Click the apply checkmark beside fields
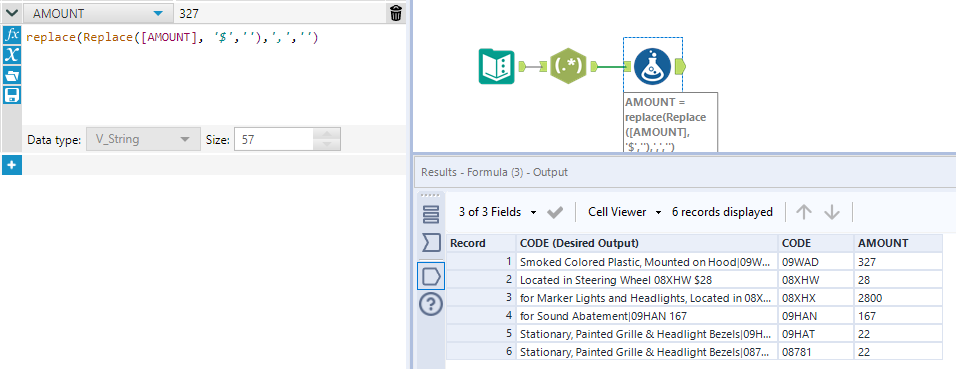956x369 pixels. (555, 212)
